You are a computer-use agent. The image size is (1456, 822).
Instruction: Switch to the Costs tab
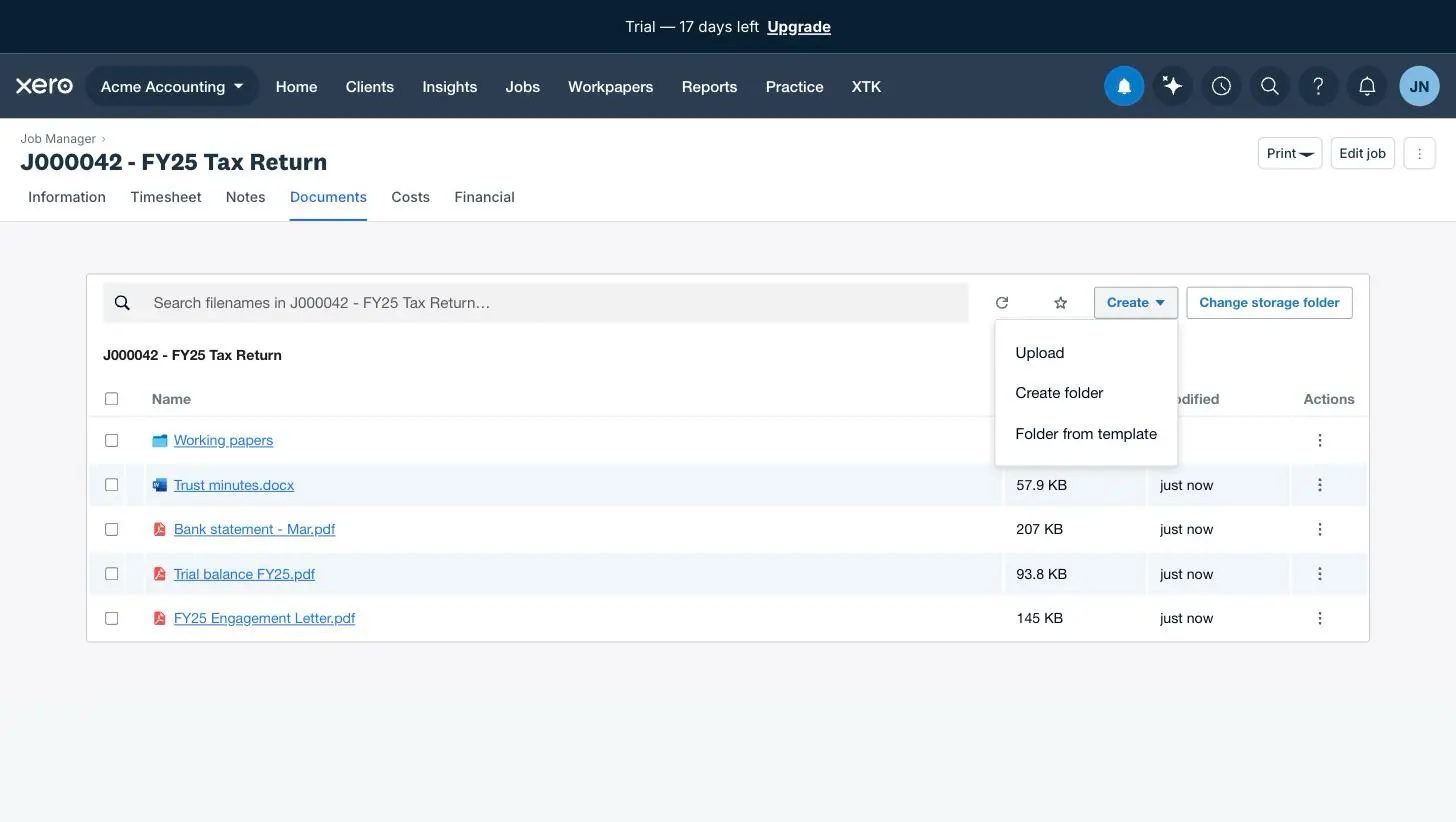[x=410, y=197]
